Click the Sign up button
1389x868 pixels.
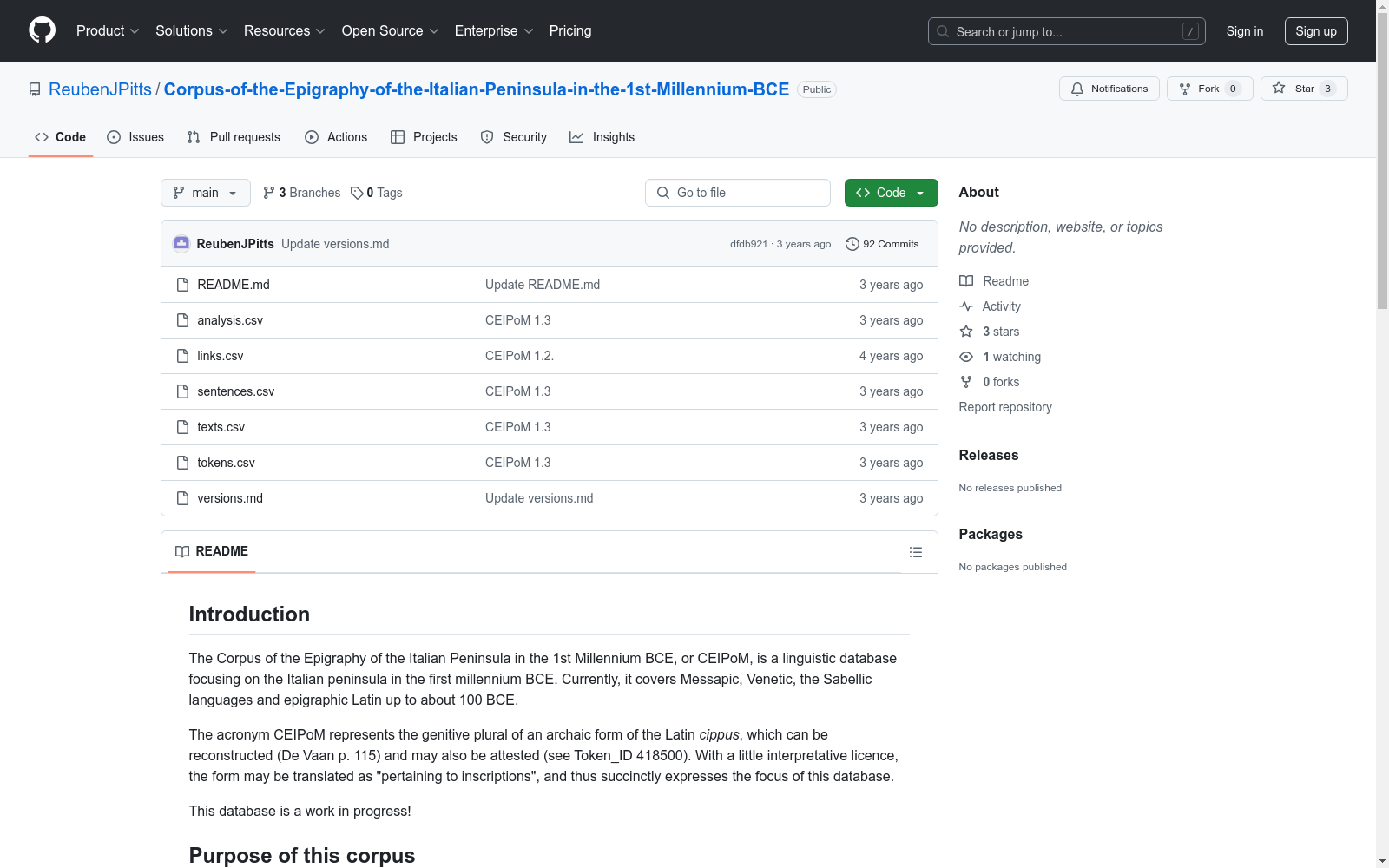coord(1316,31)
